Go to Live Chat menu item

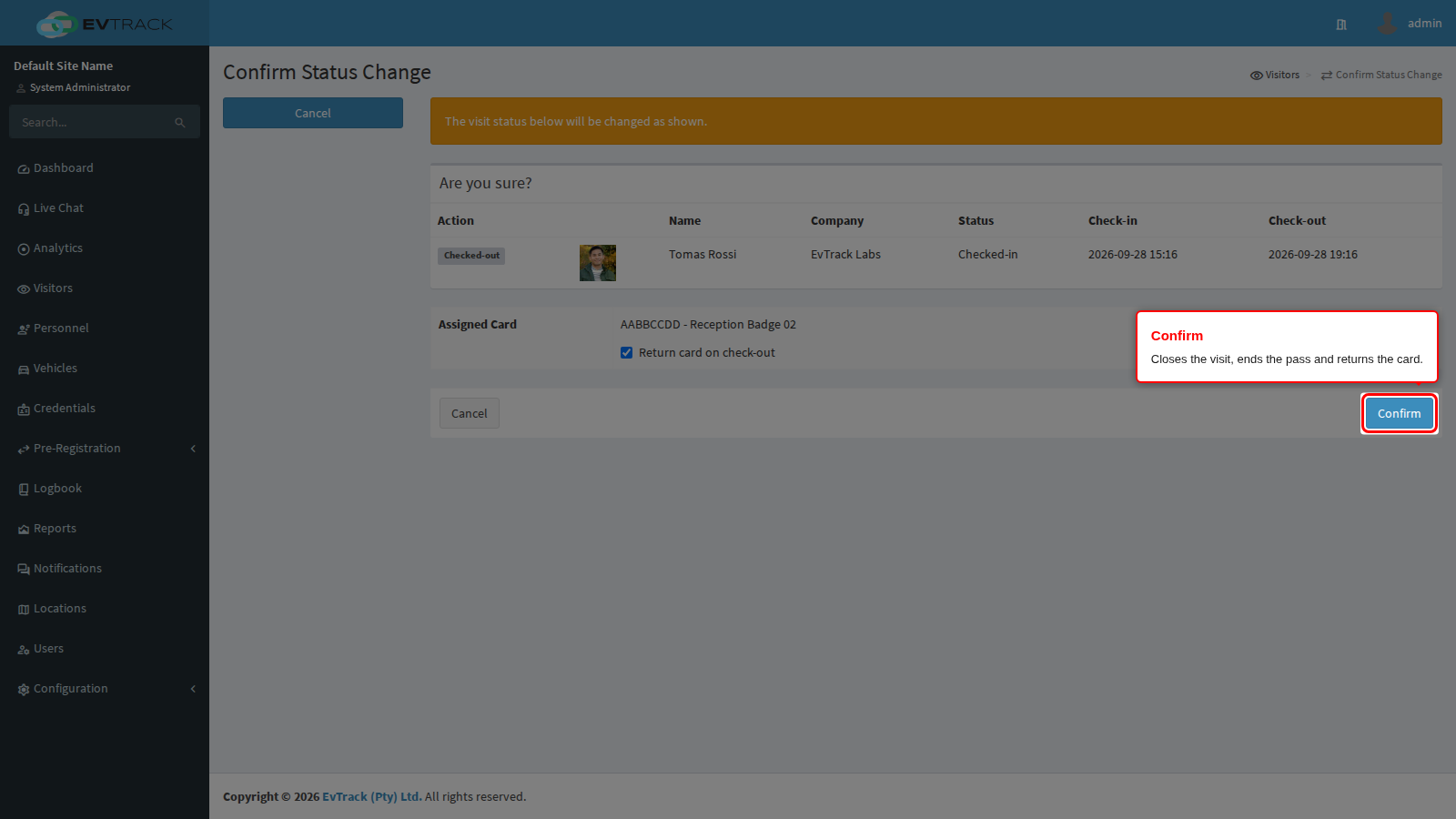pyautogui.click(x=105, y=208)
